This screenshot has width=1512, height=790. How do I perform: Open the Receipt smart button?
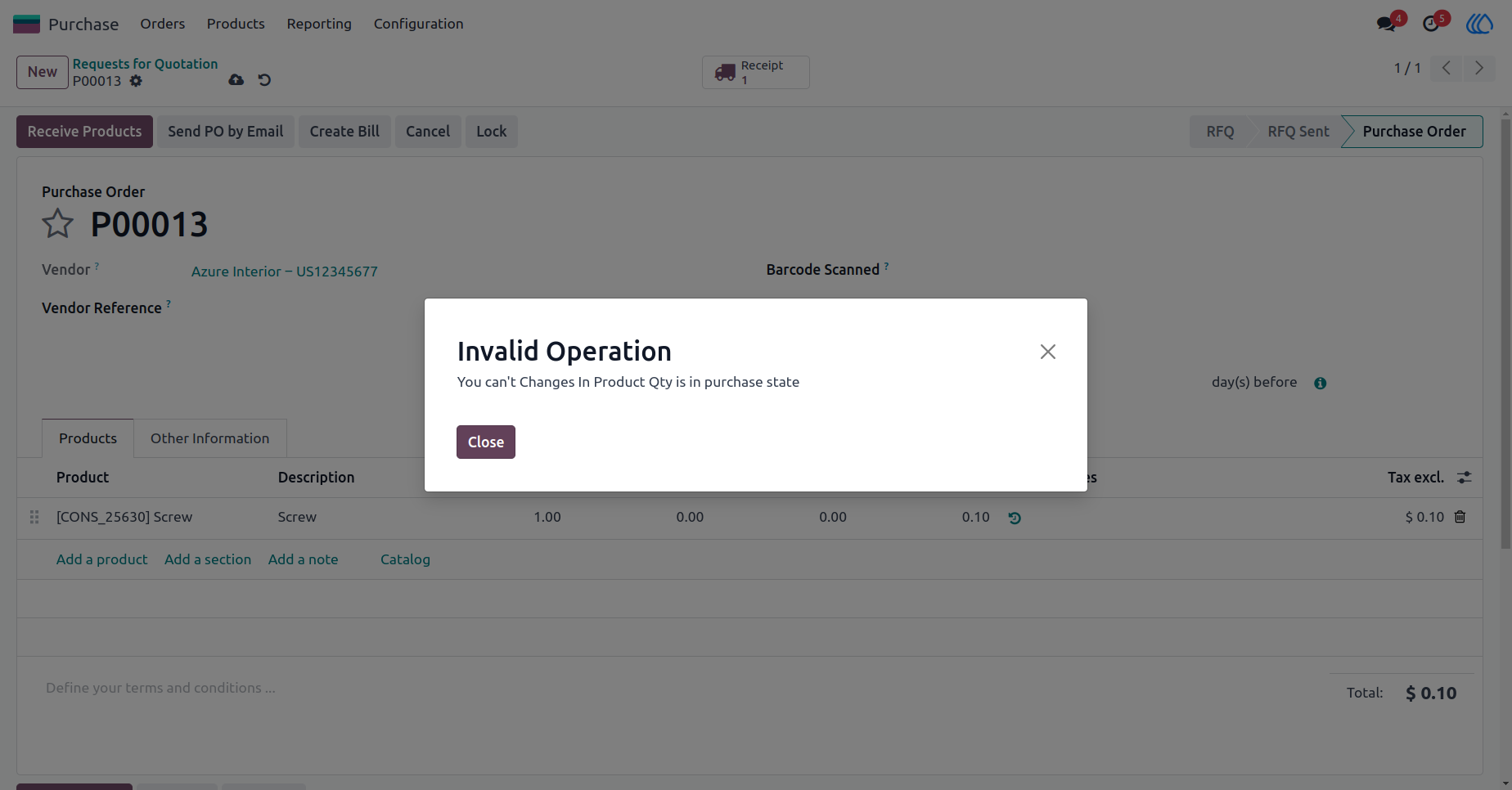pyautogui.click(x=756, y=72)
